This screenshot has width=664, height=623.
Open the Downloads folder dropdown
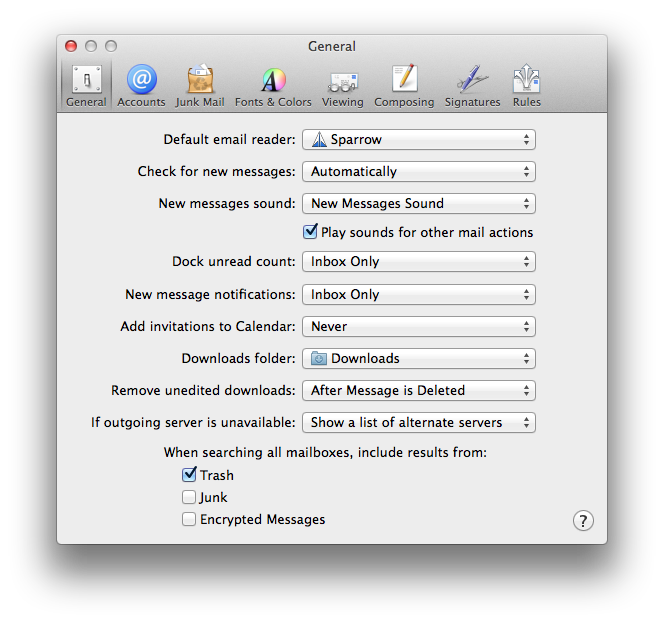(x=419, y=359)
